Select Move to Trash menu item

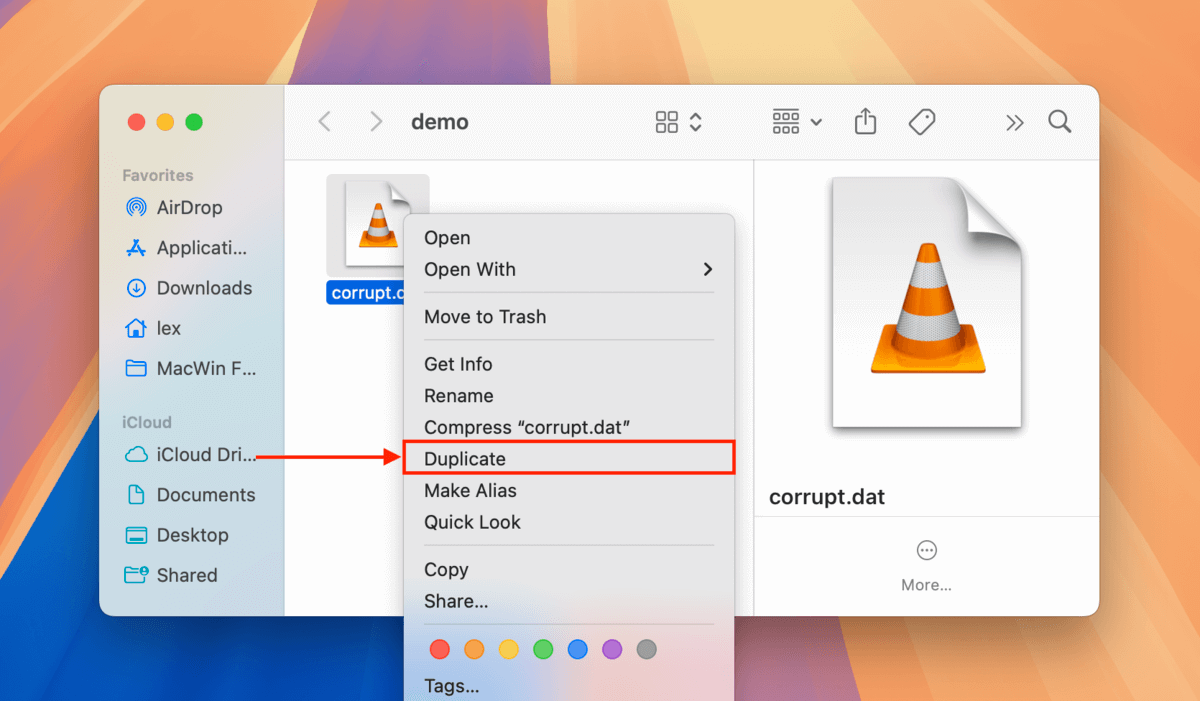point(569,317)
